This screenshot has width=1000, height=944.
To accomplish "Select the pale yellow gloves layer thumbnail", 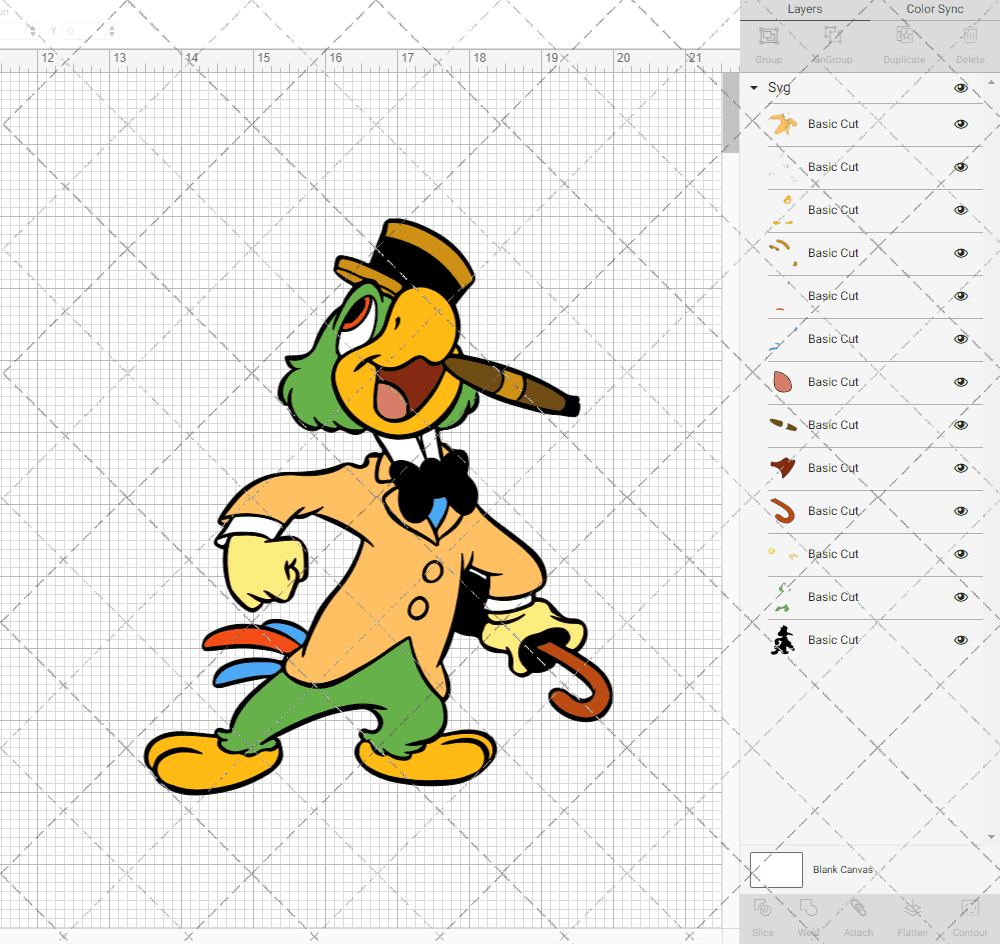I will coord(783,554).
